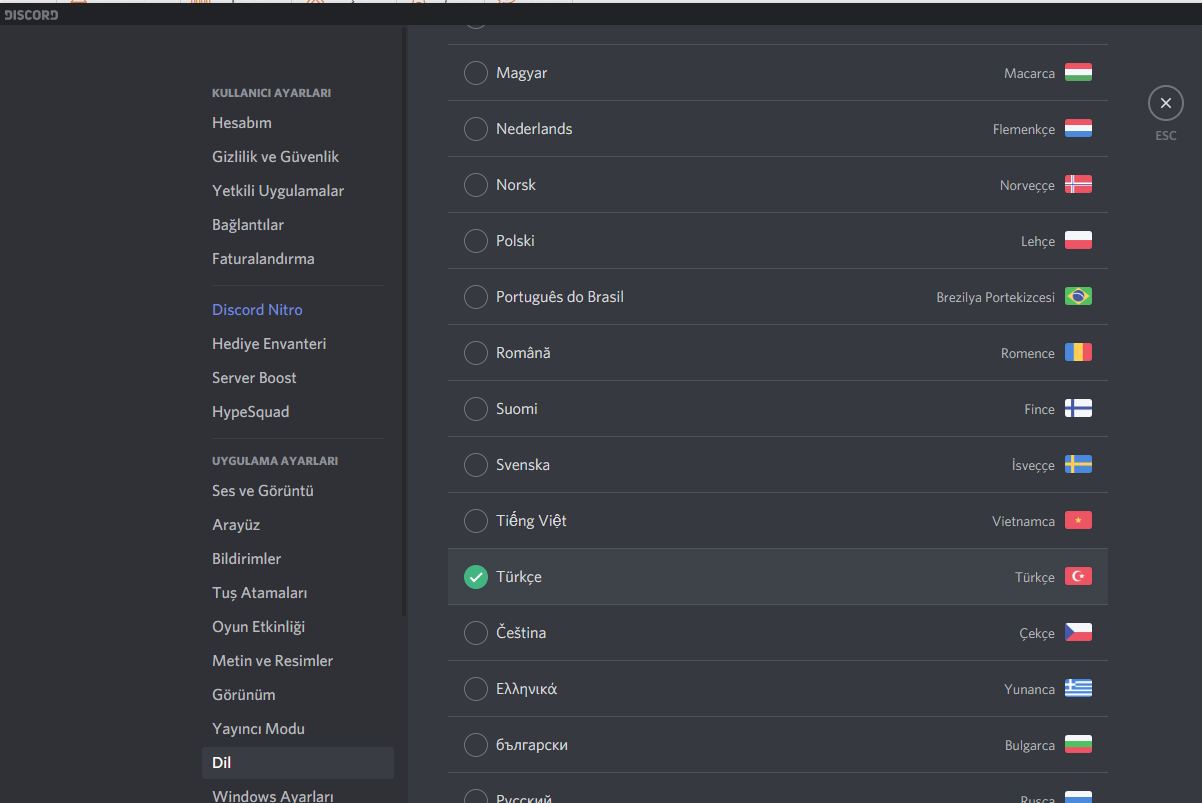
Task: Select Polski radio button
Action: pyautogui.click(x=476, y=241)
